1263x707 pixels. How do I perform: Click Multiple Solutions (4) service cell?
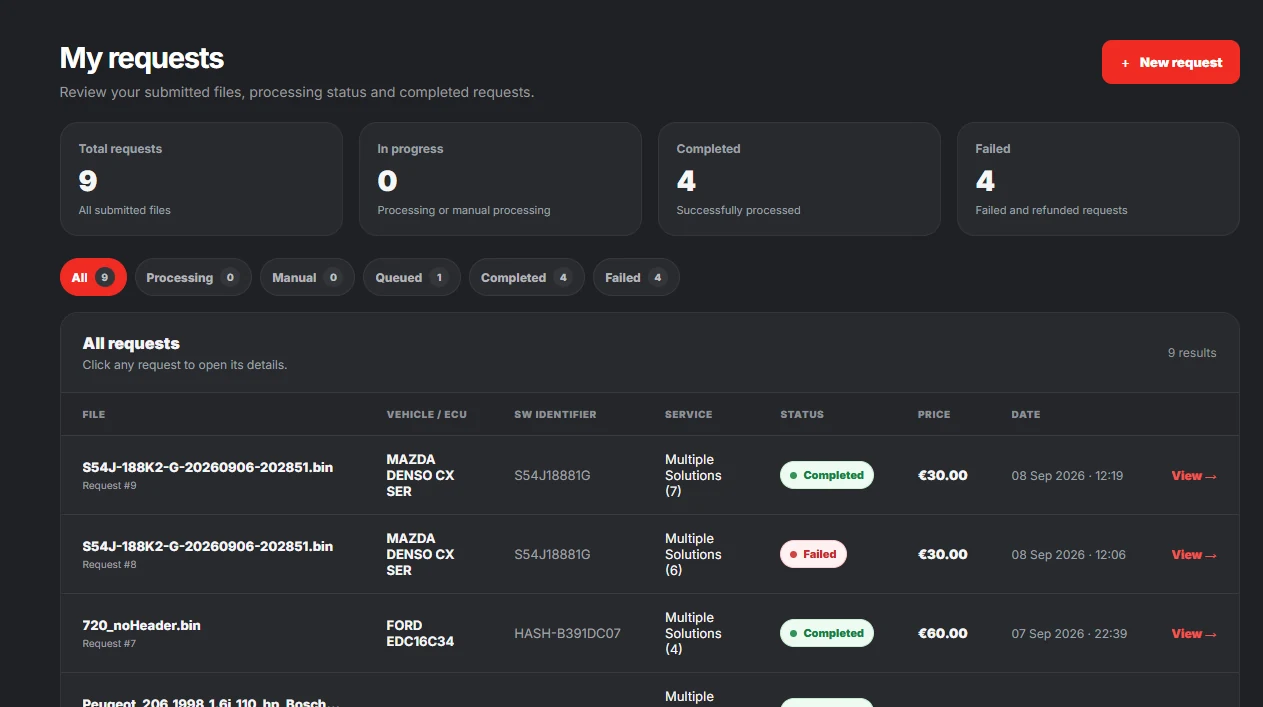tap(693, 634)
